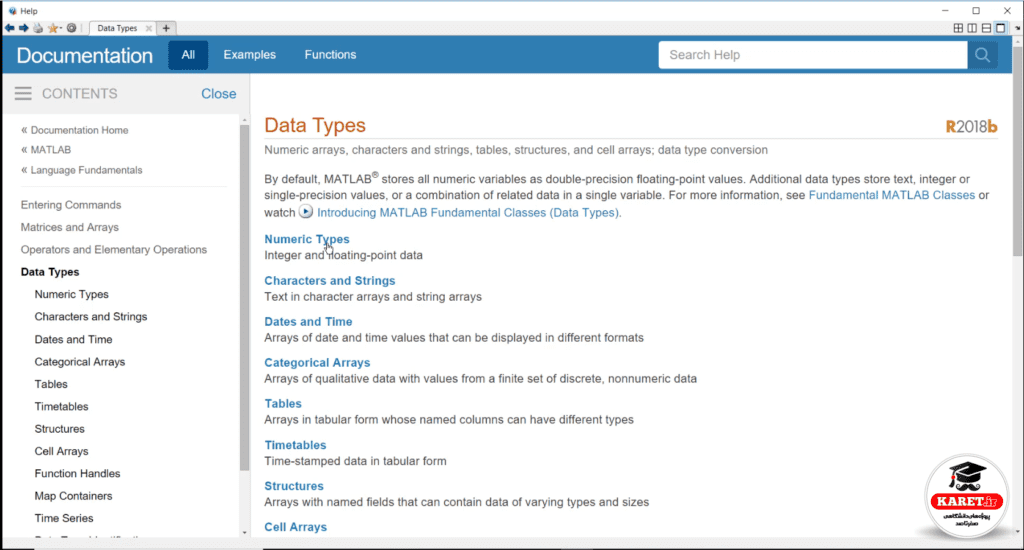Open Function Handles in the sidebar
Screen dimensions: 1024x550
click(77, 473)
